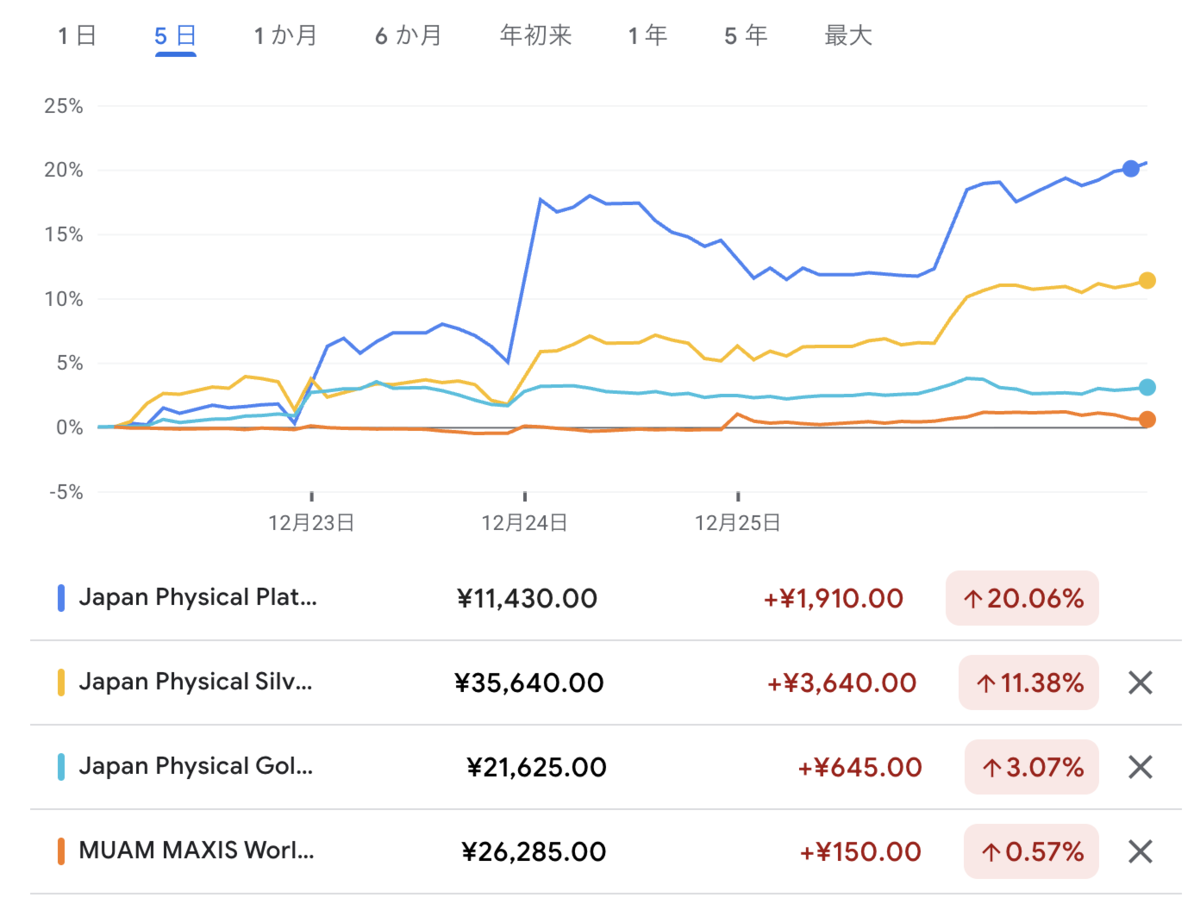Remove MUAM MAXIS World row
The image size is (1200, 910).
click(x=1140, y=852)
